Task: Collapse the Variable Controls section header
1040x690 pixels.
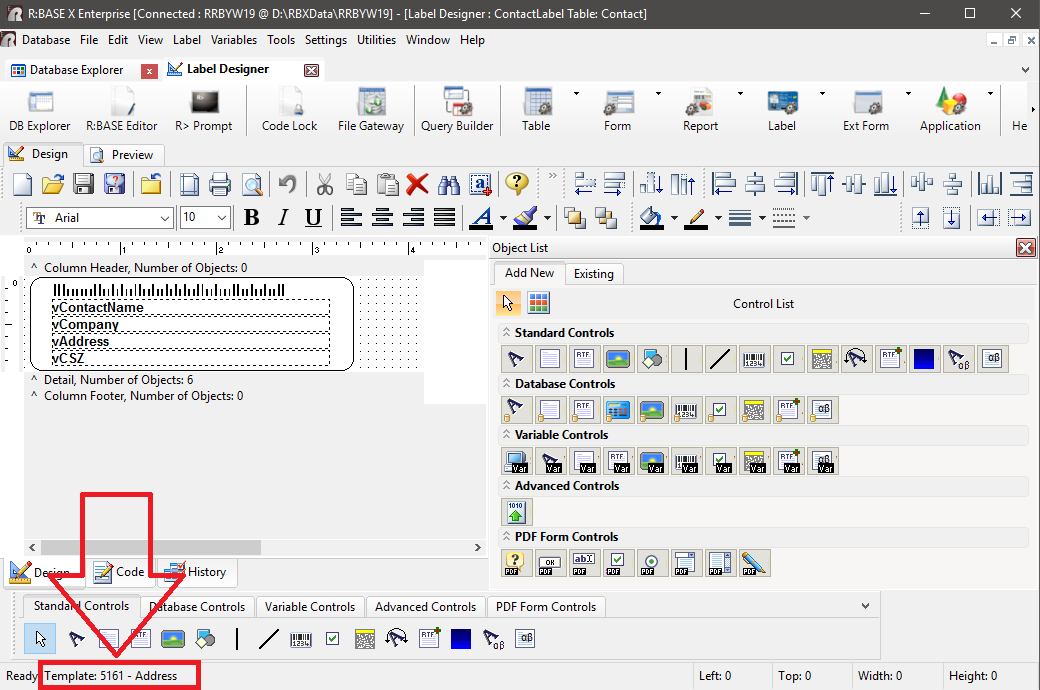Action: (x=506, y=435)
